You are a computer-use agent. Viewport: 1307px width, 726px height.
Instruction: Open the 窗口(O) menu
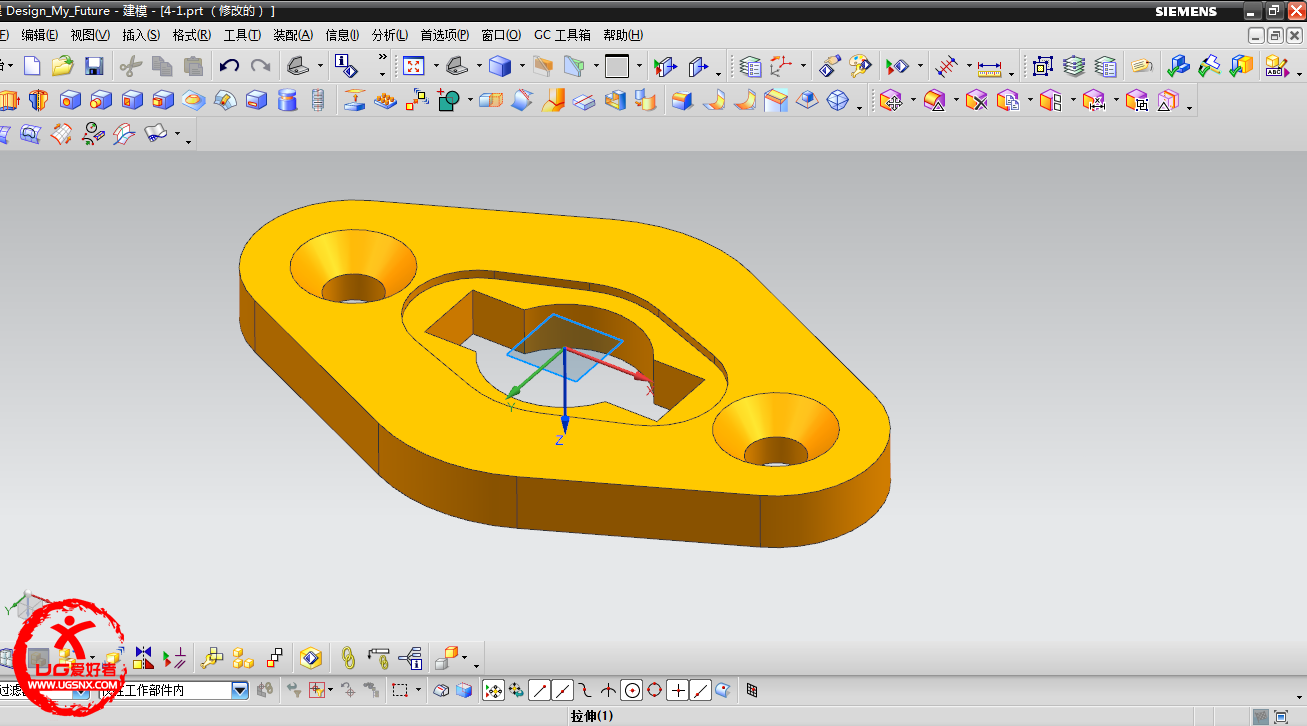[x=501, y=35]
